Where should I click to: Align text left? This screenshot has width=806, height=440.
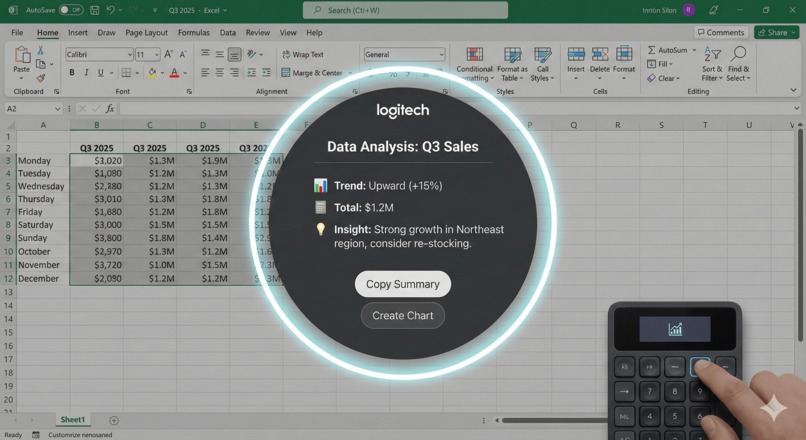pos(205,72)
